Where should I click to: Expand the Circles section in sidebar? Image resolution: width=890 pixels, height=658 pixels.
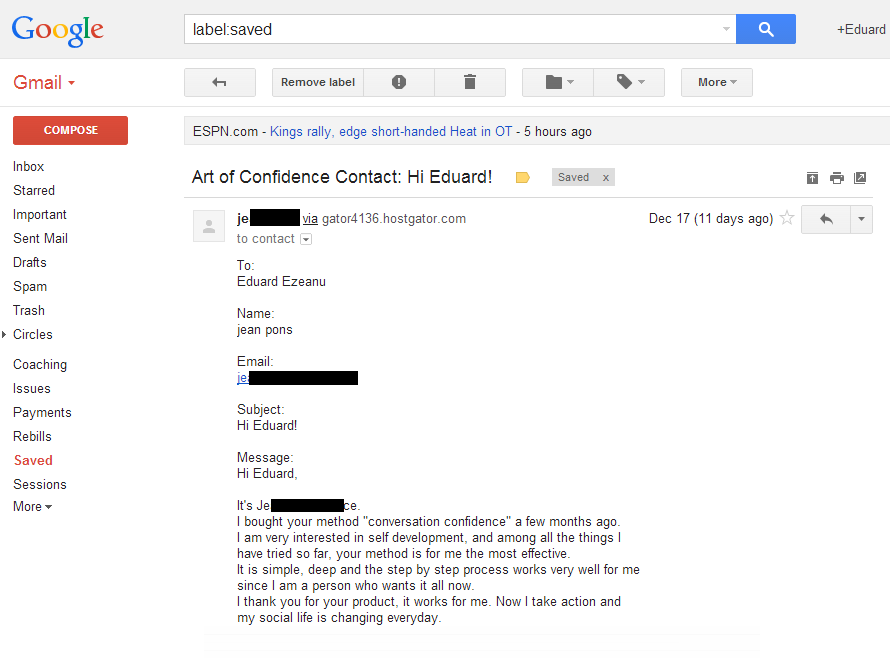pyautogui.click(x=5, y=334)
